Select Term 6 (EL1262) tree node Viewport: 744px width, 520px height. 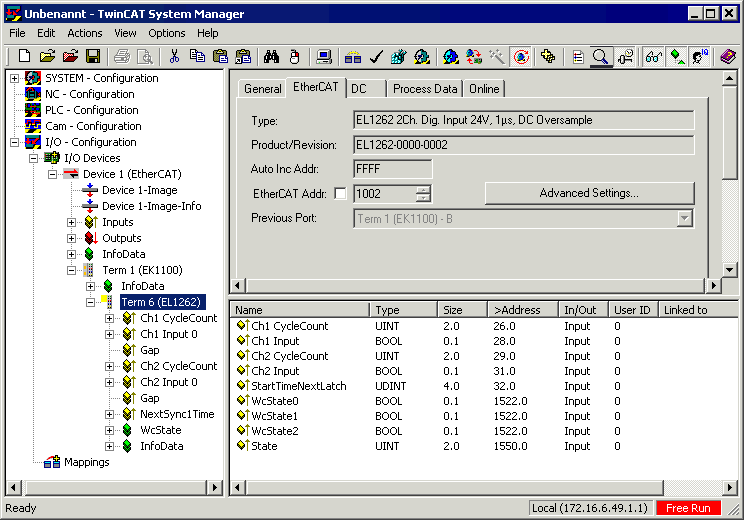point(162,302)
